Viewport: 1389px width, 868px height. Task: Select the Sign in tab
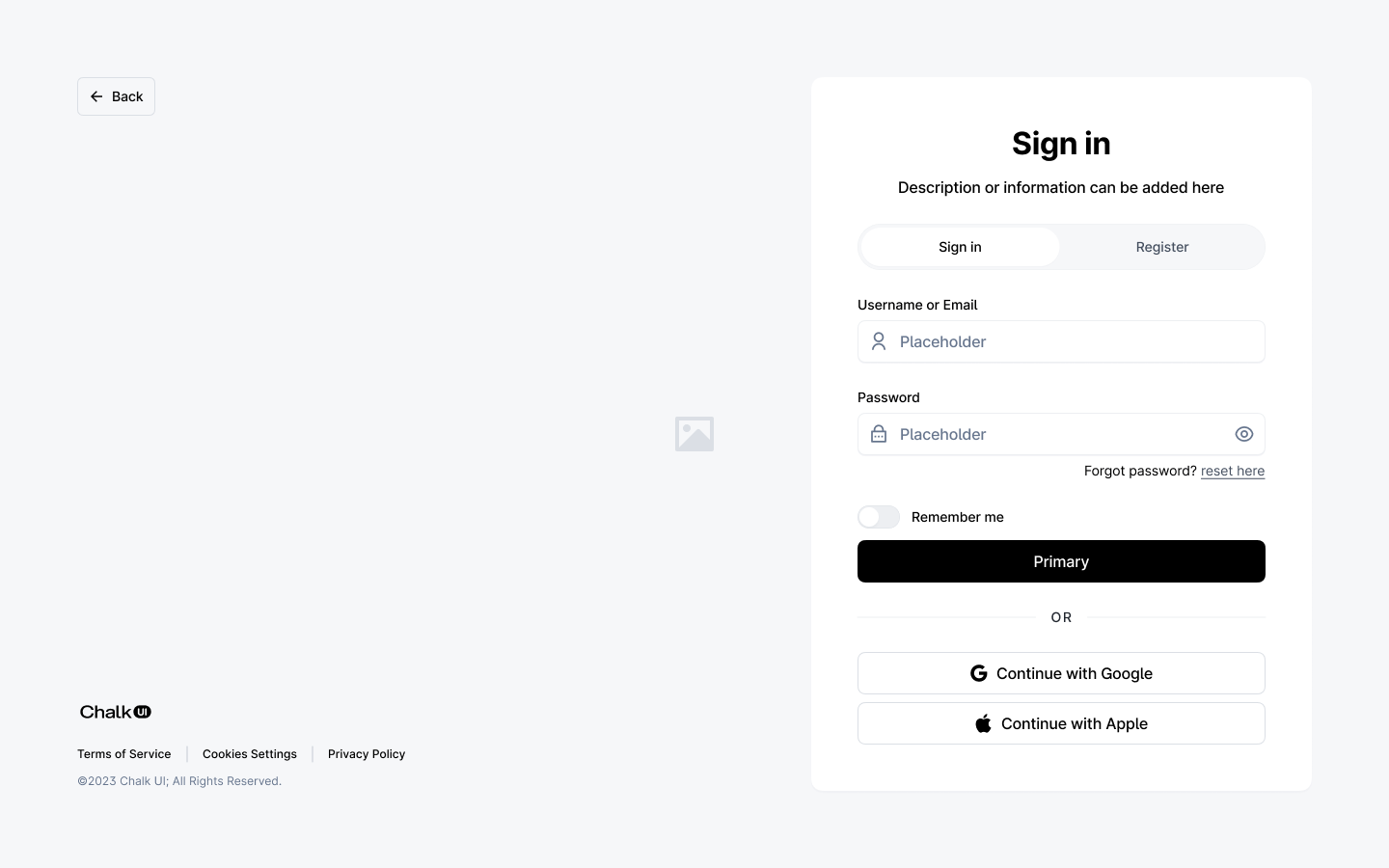[960, 247]
